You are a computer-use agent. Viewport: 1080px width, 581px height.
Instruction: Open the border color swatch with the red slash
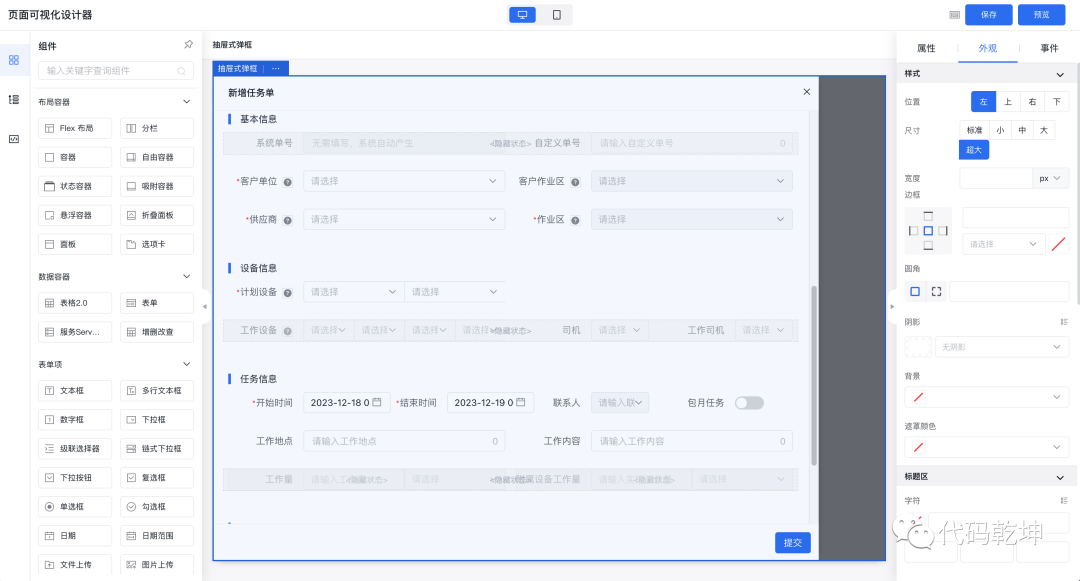click(x=1059, y=243)
